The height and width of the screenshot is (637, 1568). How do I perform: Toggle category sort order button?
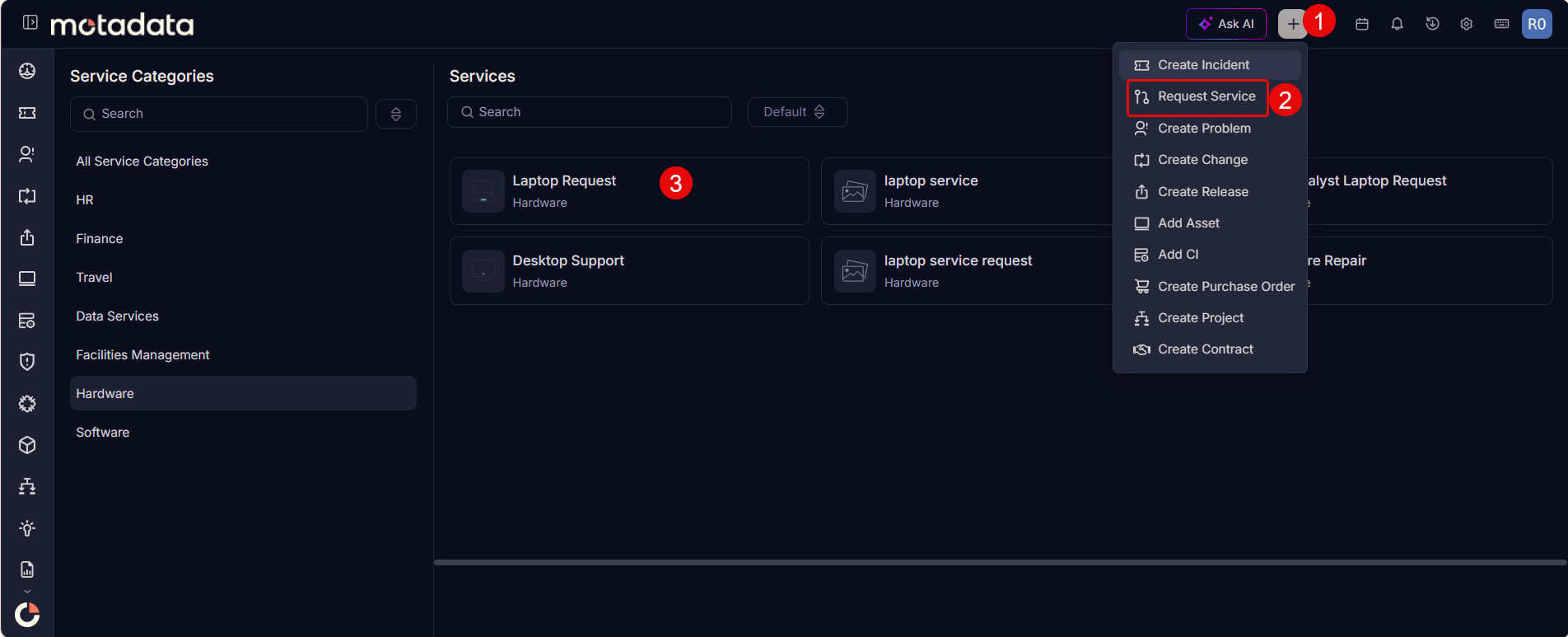point(396,114)
